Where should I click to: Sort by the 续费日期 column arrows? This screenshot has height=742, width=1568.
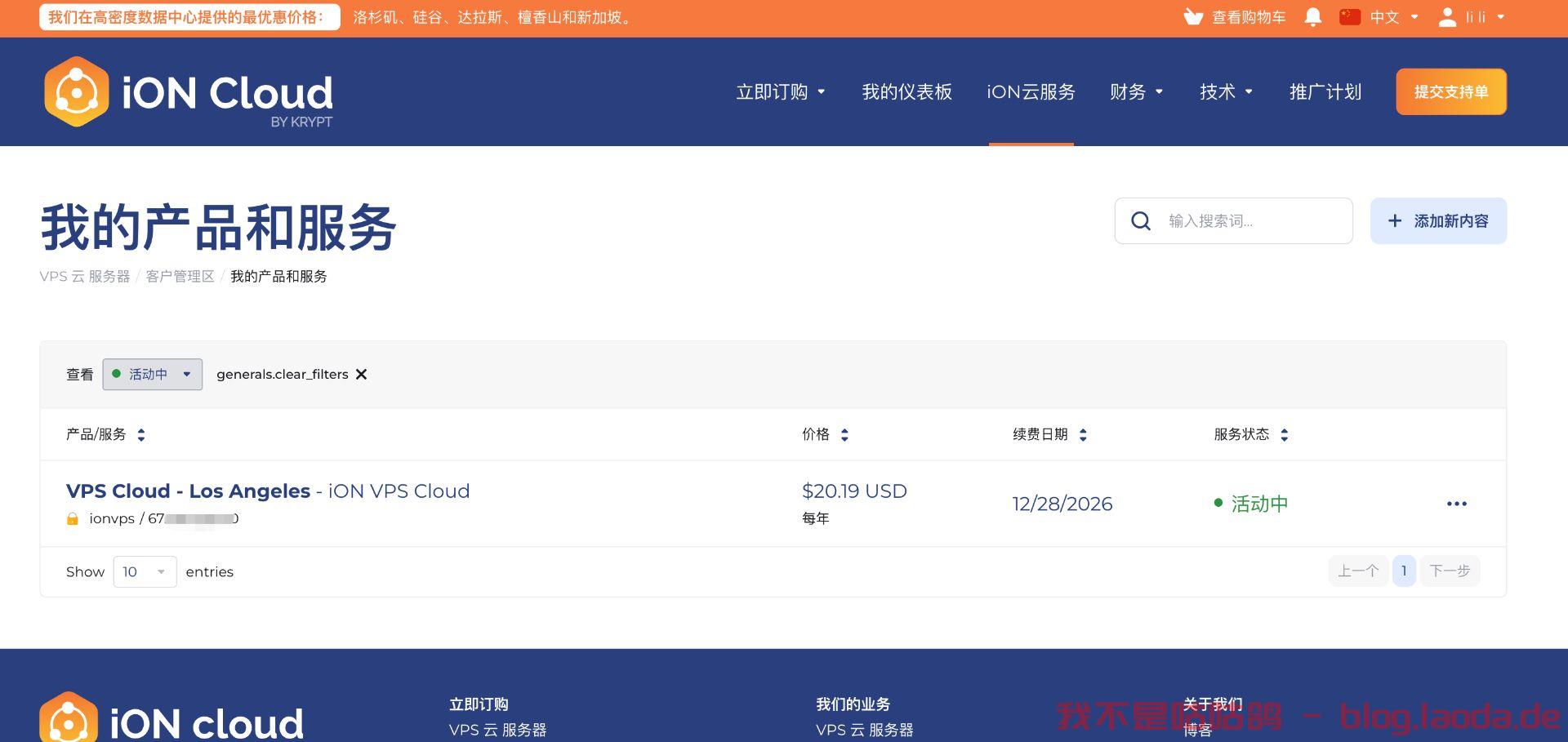1083,435
